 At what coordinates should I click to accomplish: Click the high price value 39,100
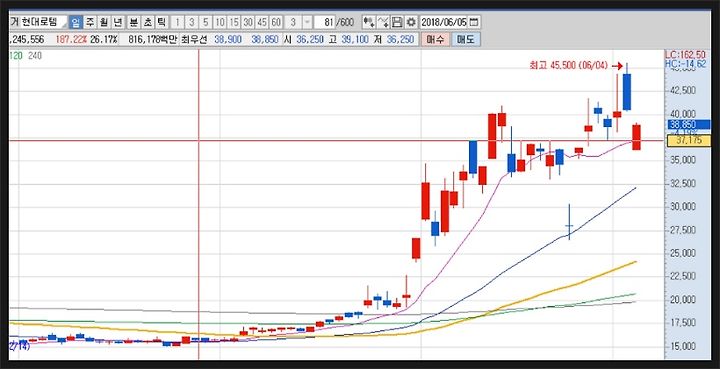coord(355,39)
